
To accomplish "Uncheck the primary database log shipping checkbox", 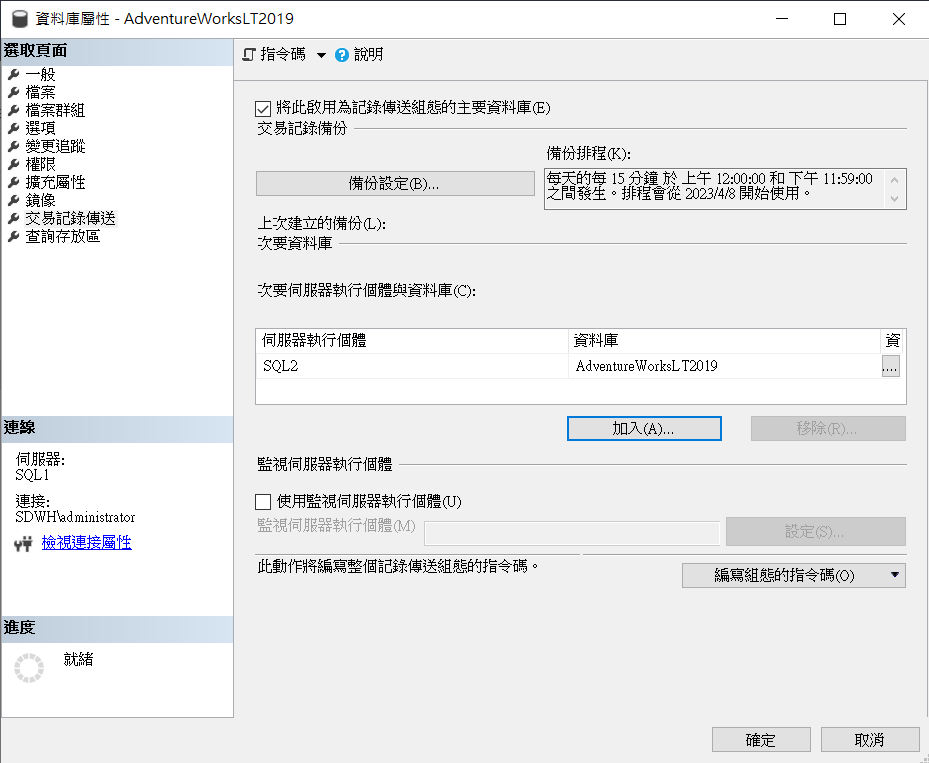I will tap(264, 108).
